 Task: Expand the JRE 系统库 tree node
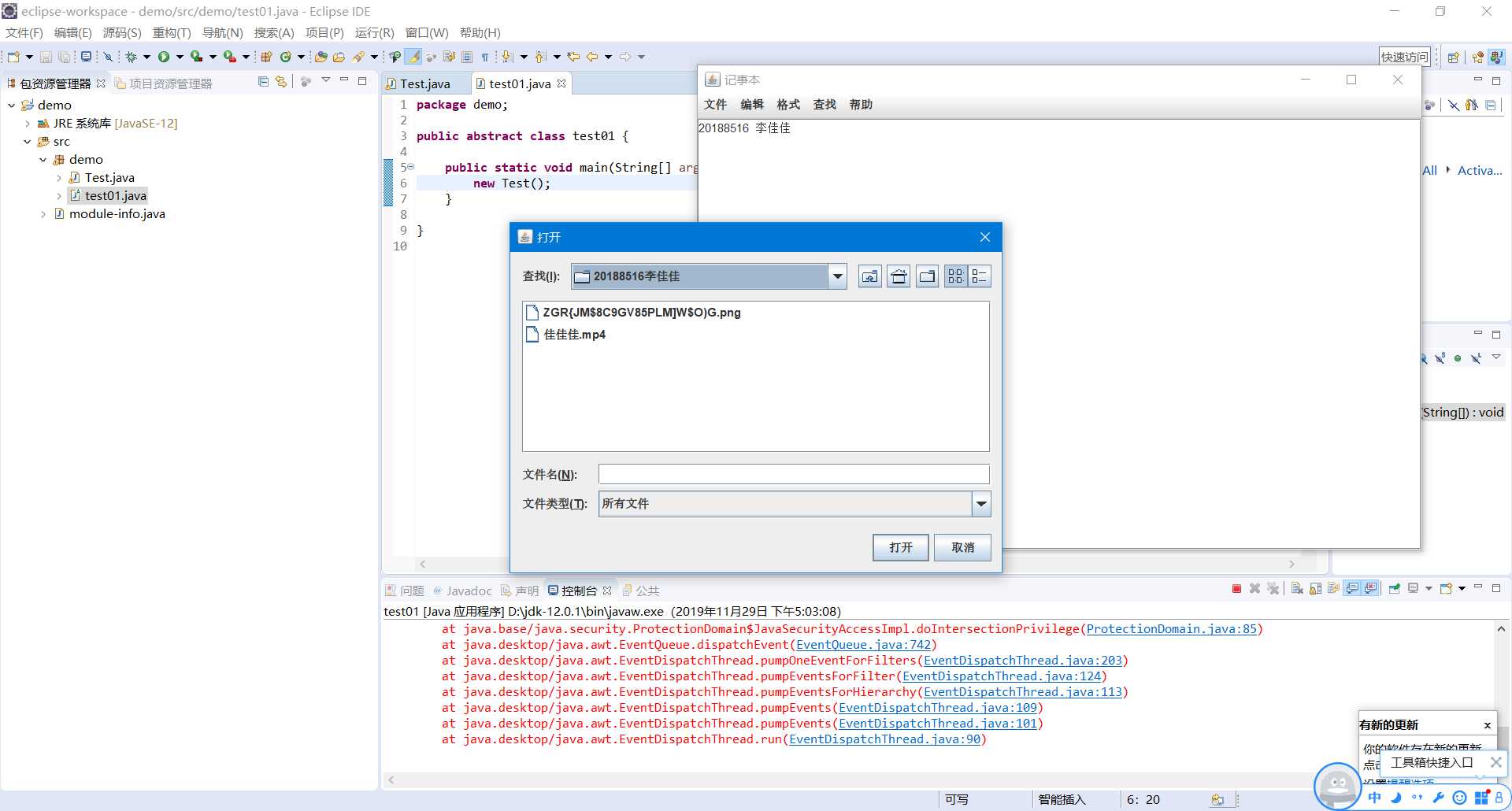(28, 124)
